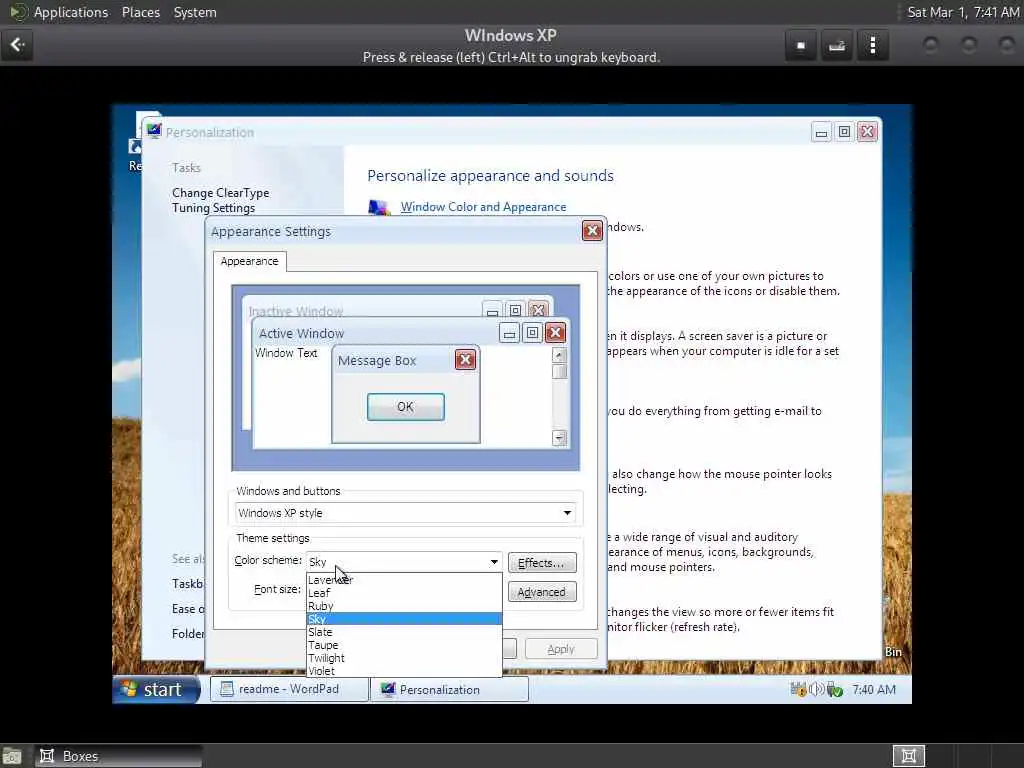Choose Slate color scheme
Image resolution: width=1024 pixels, height=768 pixels.
[404, 632]
